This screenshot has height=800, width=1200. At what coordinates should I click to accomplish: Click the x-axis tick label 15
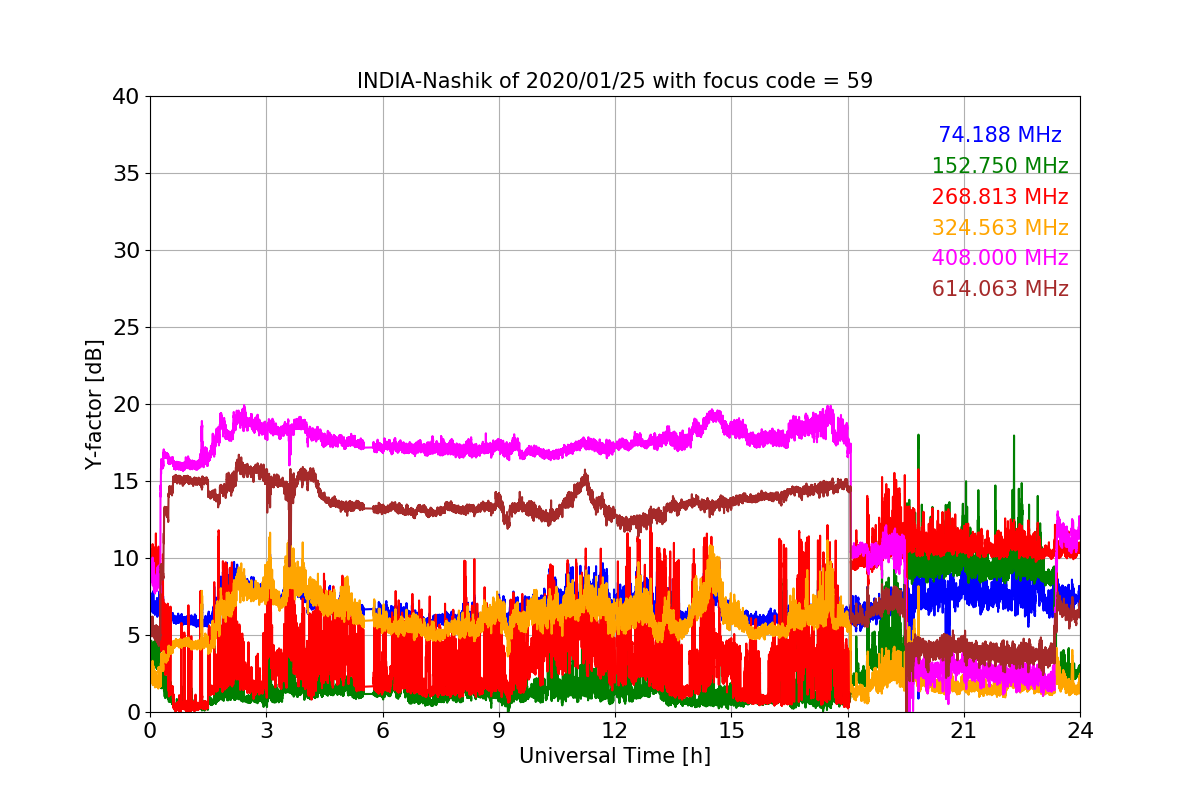coord(731,731)
